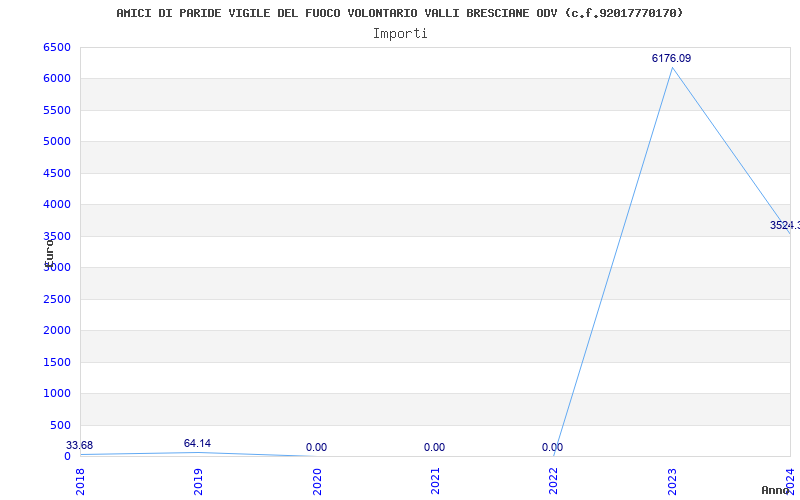This screenshot has width=800, height=500.
Task: Click the 2018 x-axis label
Action: pyautogui.click(x=80, y=481)
